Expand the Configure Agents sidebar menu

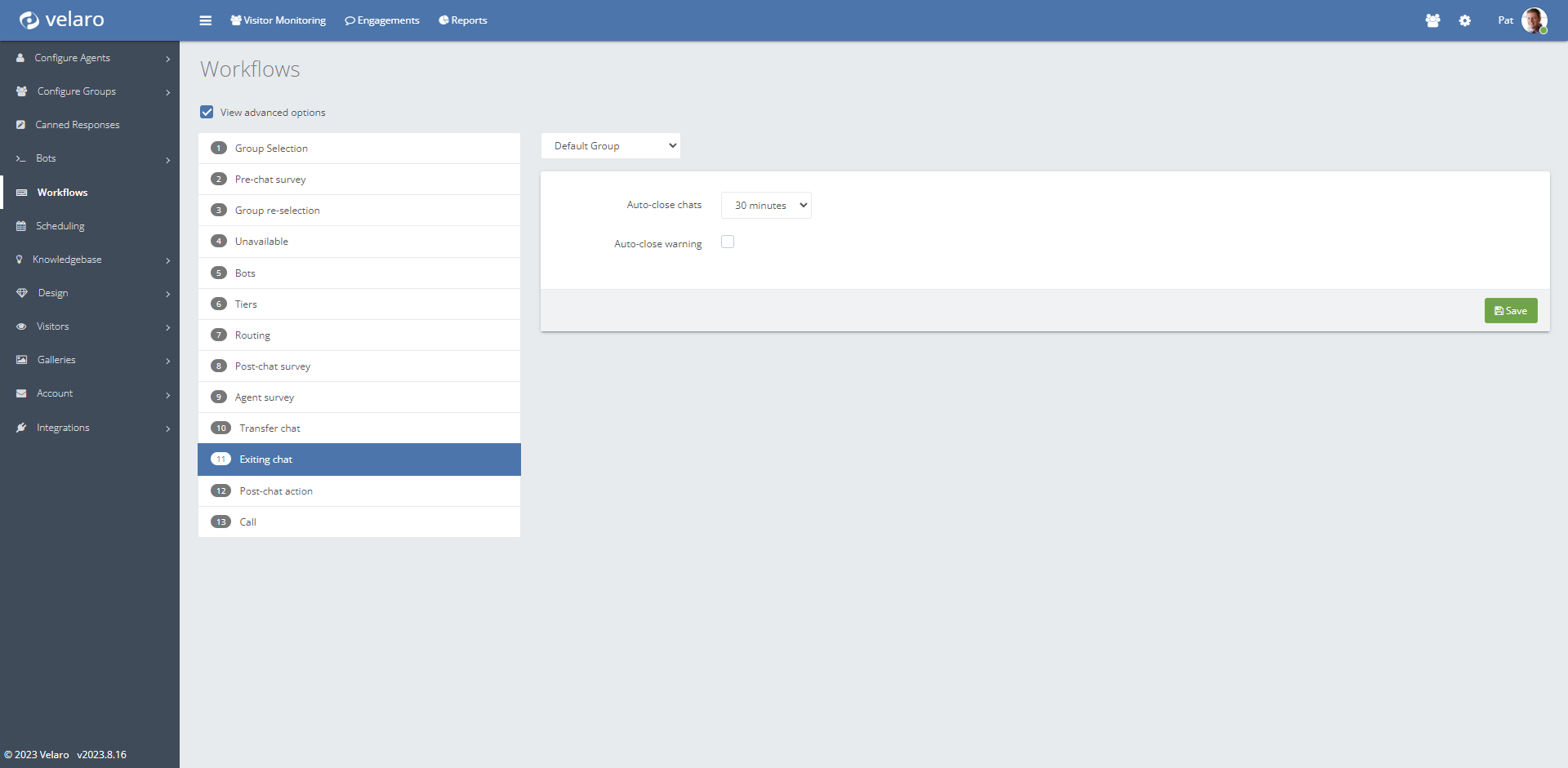tap(90, 58)
